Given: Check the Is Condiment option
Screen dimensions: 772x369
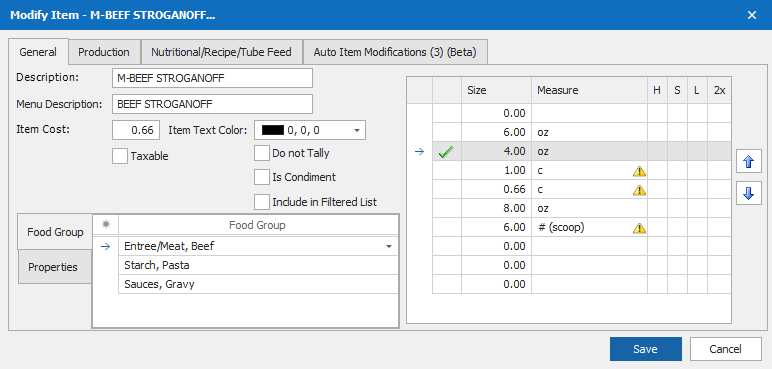Looking at the screenshot, I should [262, 177].
